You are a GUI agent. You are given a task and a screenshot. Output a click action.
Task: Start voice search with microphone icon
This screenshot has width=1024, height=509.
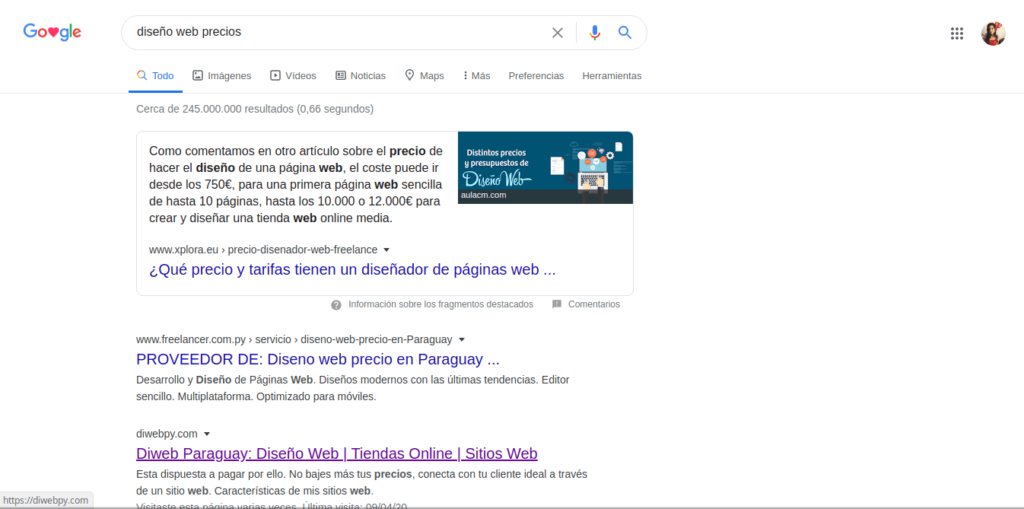coord(594,33)
